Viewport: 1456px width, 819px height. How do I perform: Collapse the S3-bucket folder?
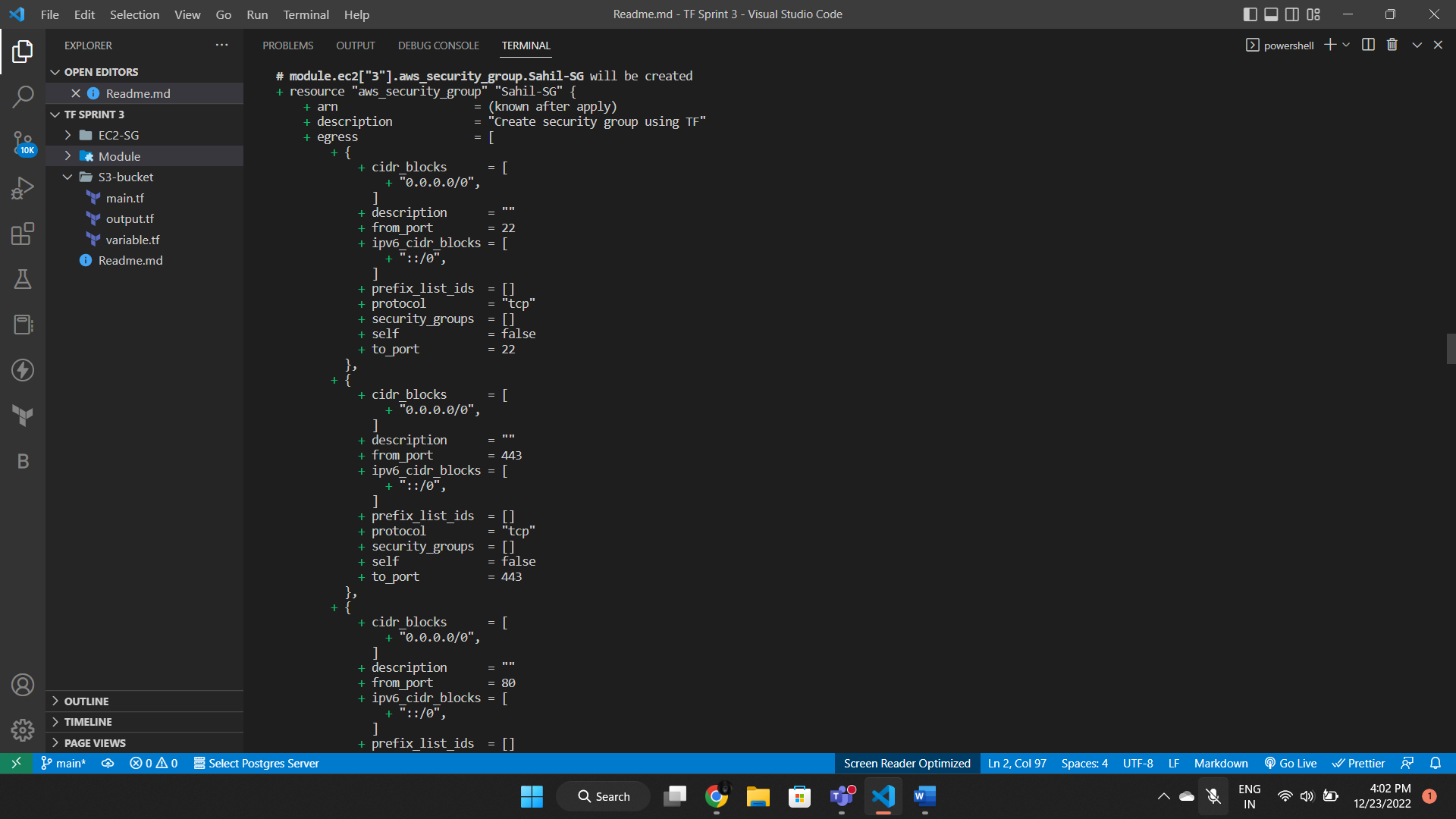(x=144, y=177)
